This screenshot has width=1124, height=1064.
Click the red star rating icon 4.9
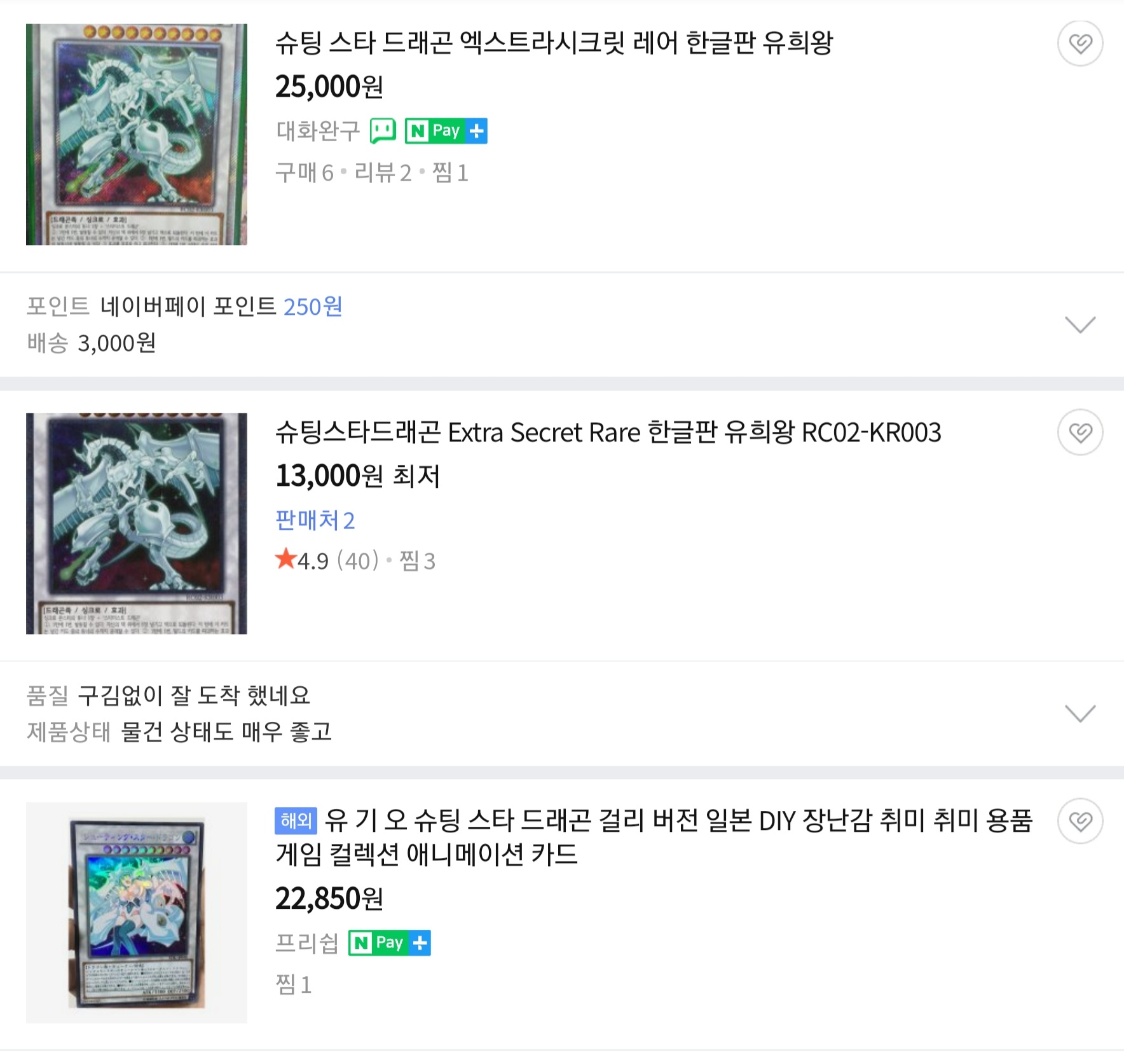[286, 559]
